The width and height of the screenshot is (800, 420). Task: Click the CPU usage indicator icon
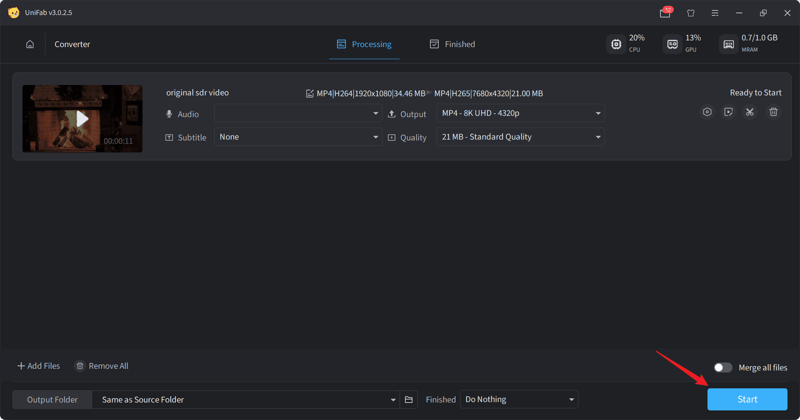pos(616,44)
